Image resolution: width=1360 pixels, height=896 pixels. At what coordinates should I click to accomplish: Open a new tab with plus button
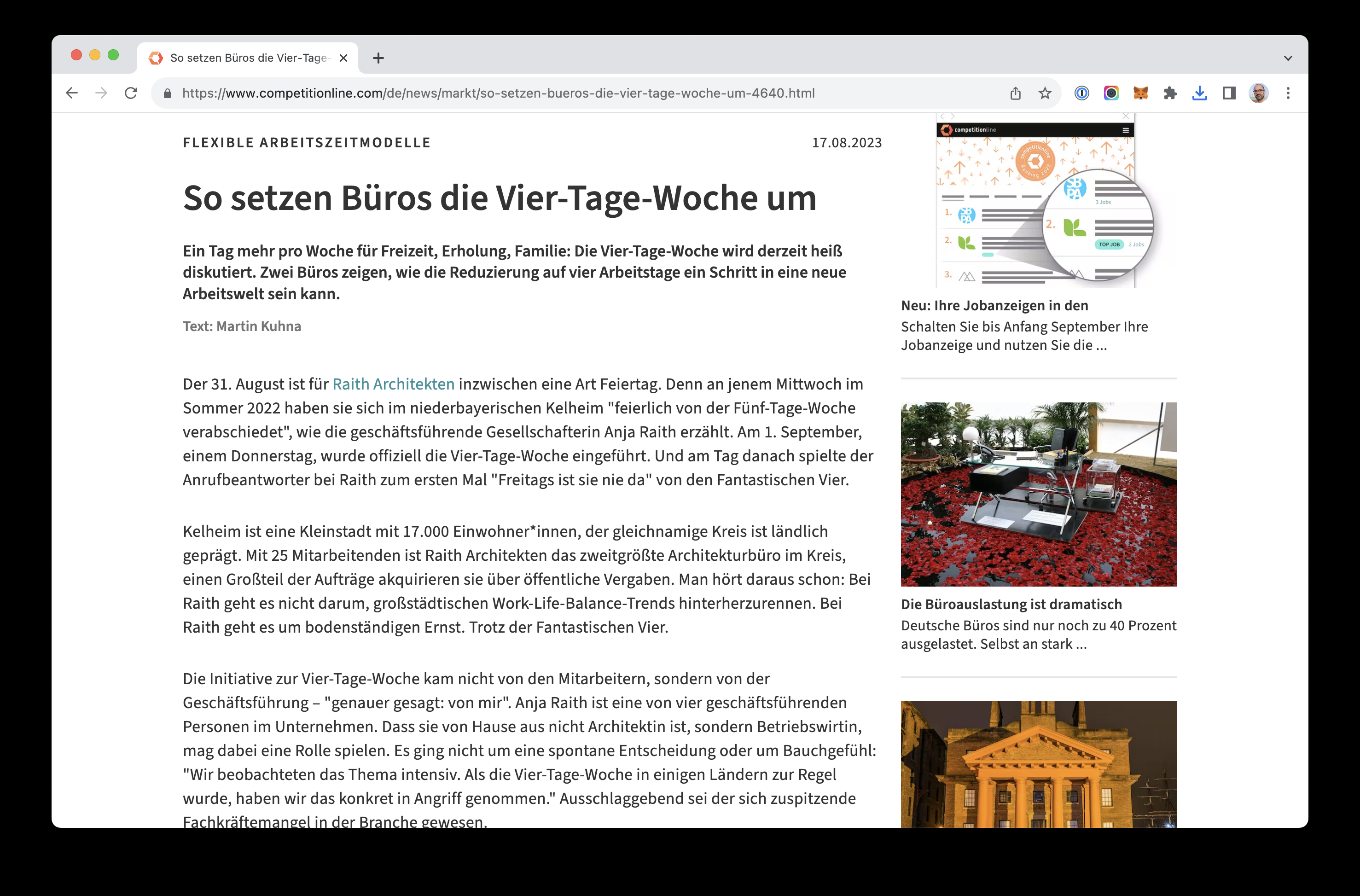click(378, 58)
